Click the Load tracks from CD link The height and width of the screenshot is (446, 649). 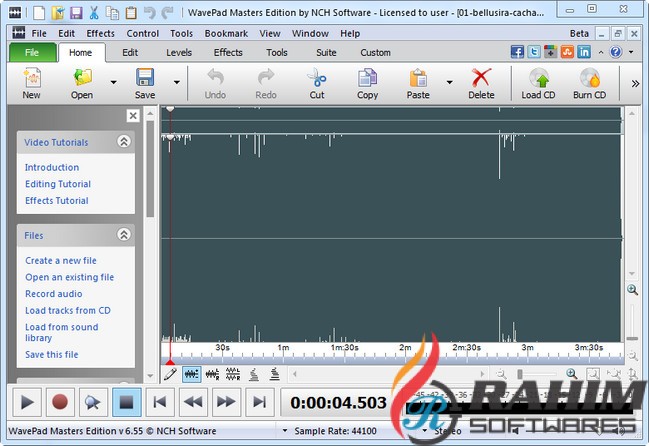point(68,310)
